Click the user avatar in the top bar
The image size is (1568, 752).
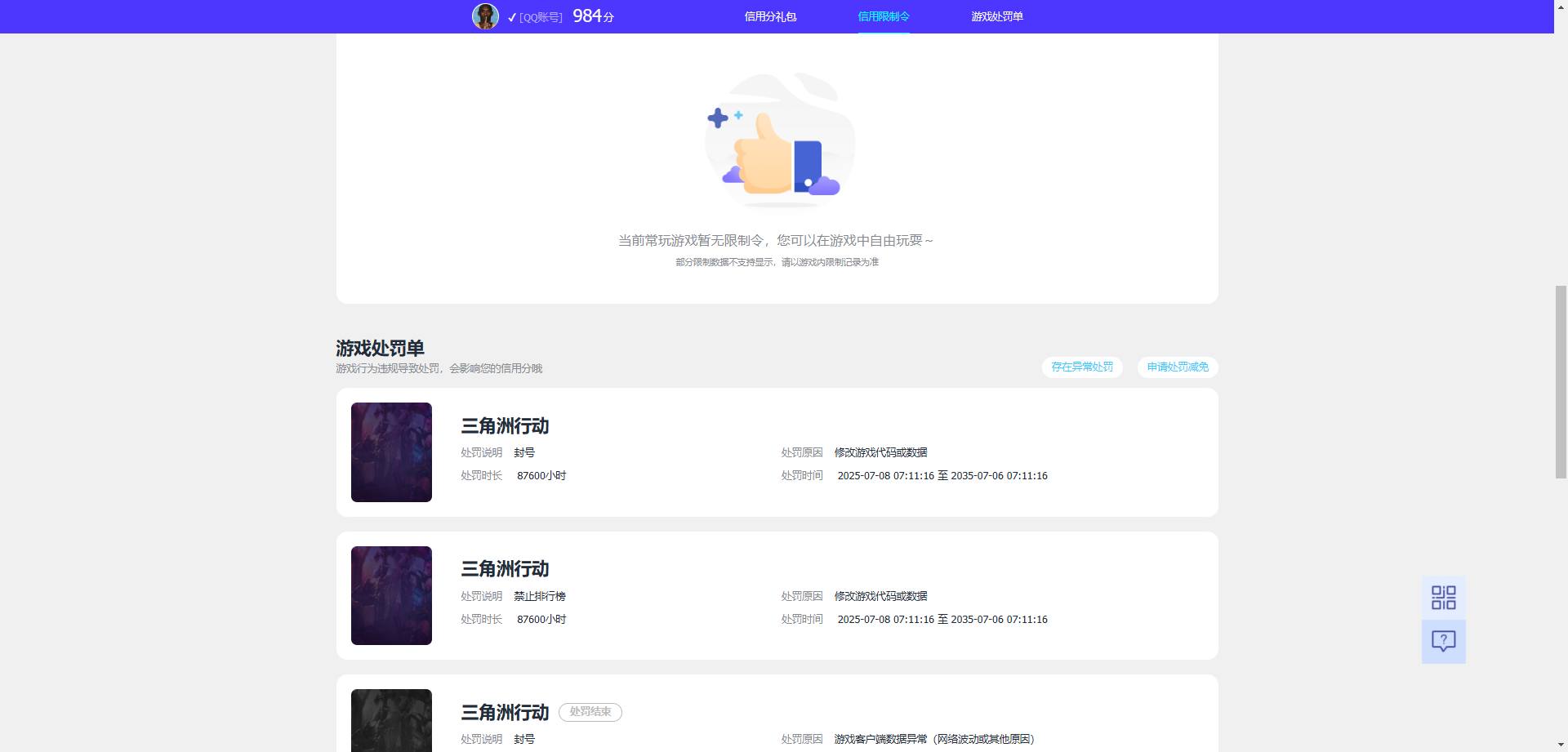pyautogui.click(x=484, y=16)
